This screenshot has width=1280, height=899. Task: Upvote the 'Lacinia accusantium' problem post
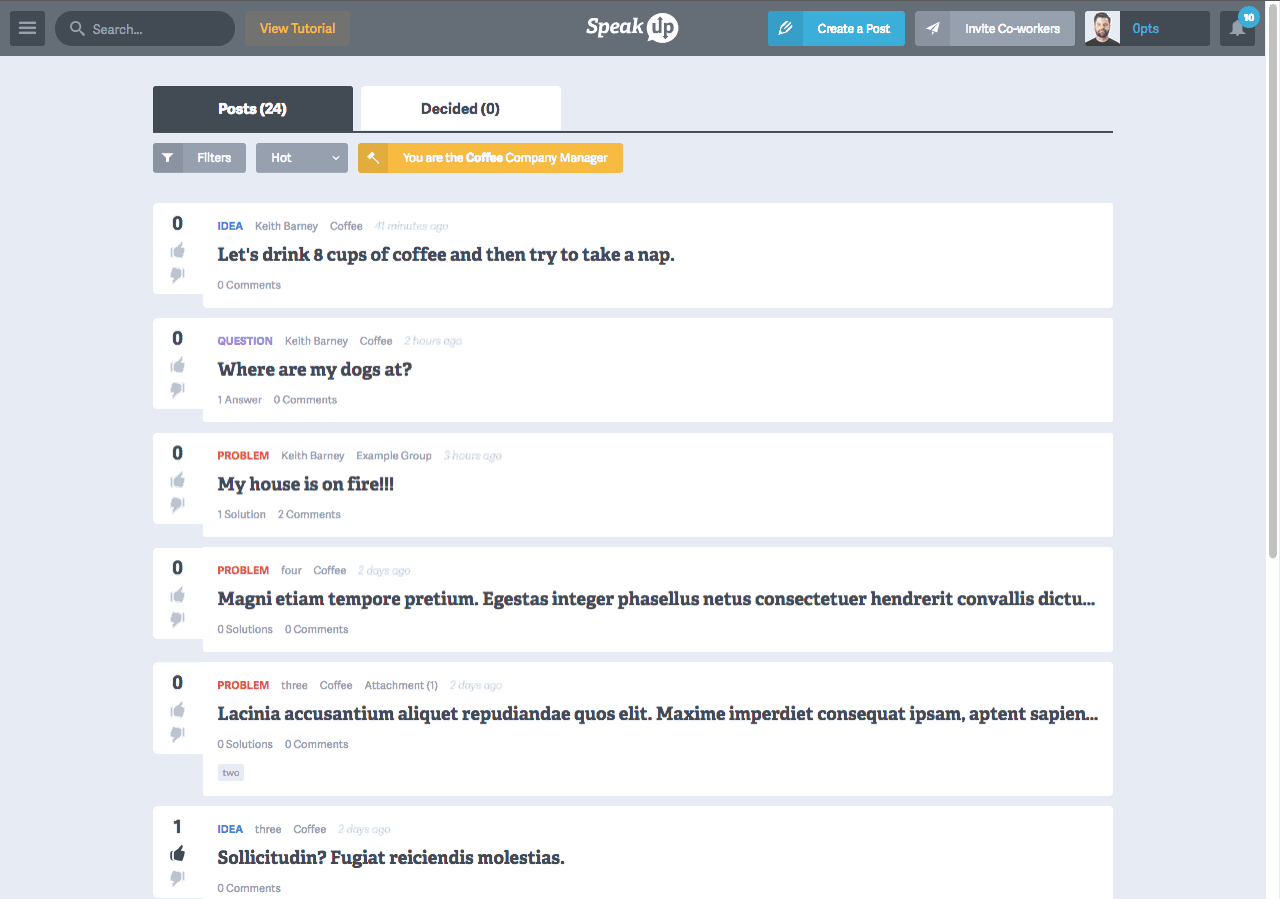point(178,710)
